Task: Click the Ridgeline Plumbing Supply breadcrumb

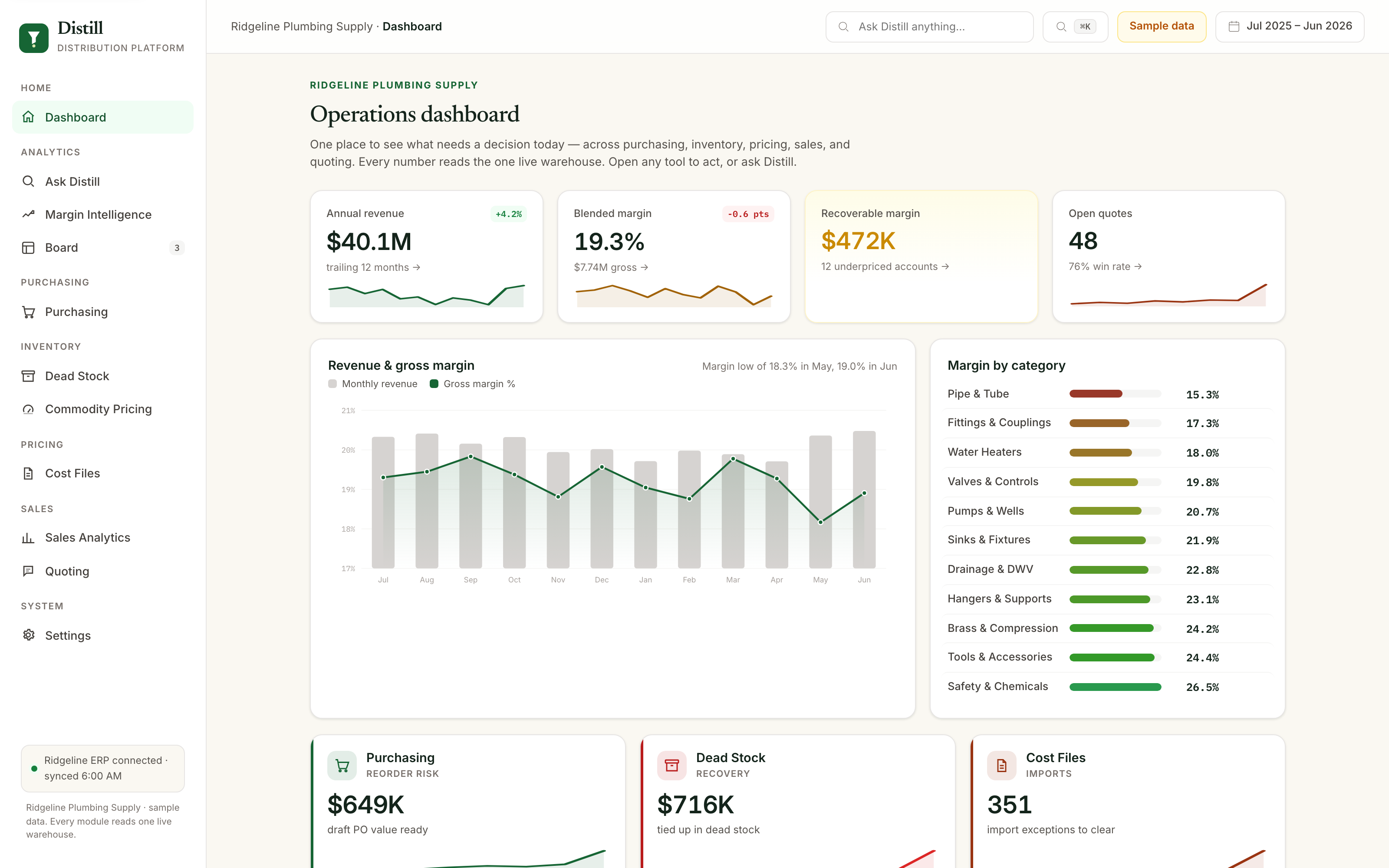Action: click(301, 26)
